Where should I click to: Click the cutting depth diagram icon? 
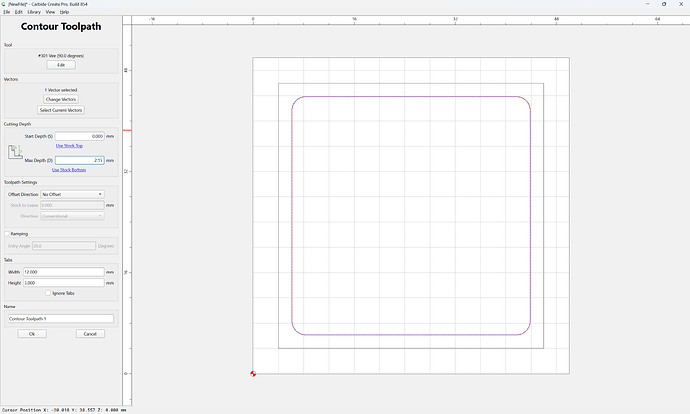tap(15, 152)
